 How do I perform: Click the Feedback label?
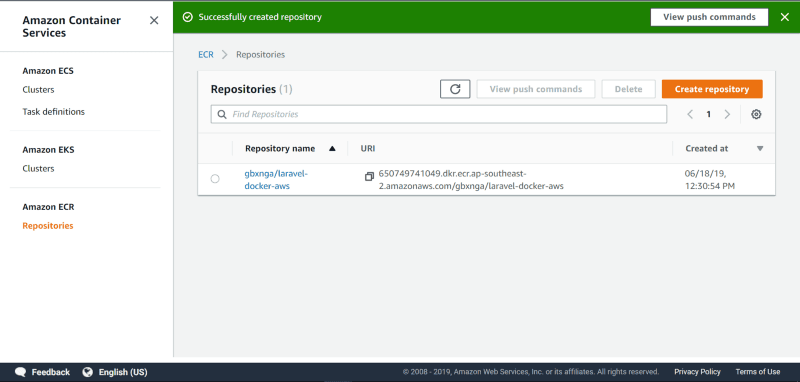point(51,372)
